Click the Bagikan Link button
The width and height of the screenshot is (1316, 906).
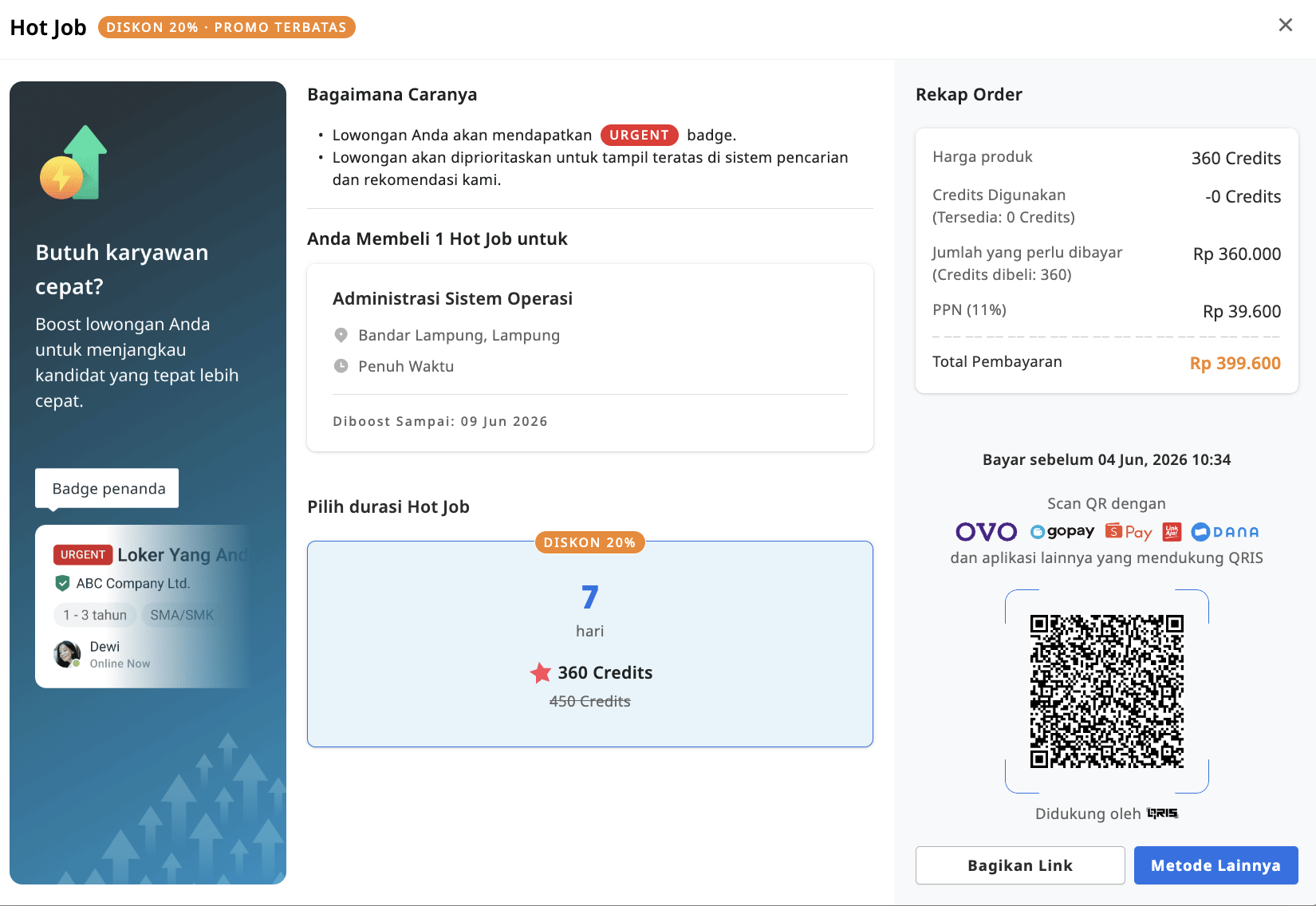coord(1020,865)
